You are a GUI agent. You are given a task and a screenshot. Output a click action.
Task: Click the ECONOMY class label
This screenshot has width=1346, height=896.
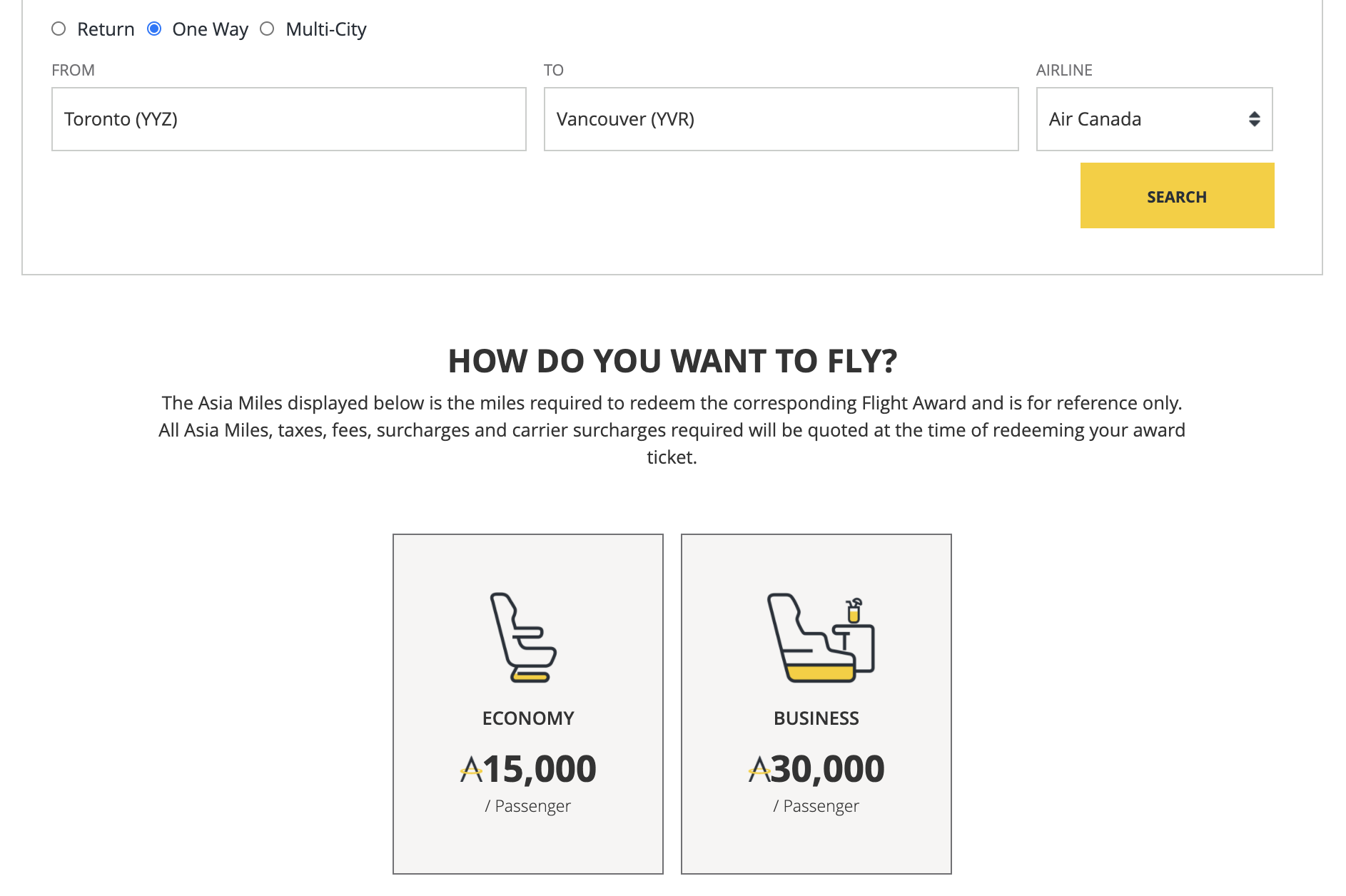click(528, 718)
